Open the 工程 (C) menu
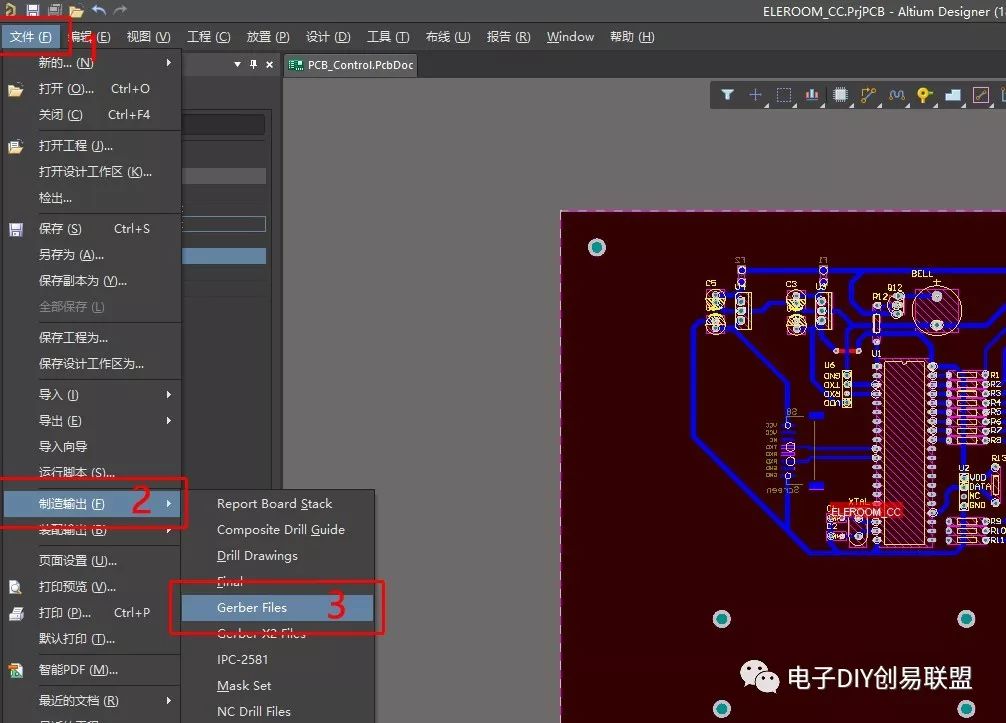 pyautogui.click(x=209, y=37)
